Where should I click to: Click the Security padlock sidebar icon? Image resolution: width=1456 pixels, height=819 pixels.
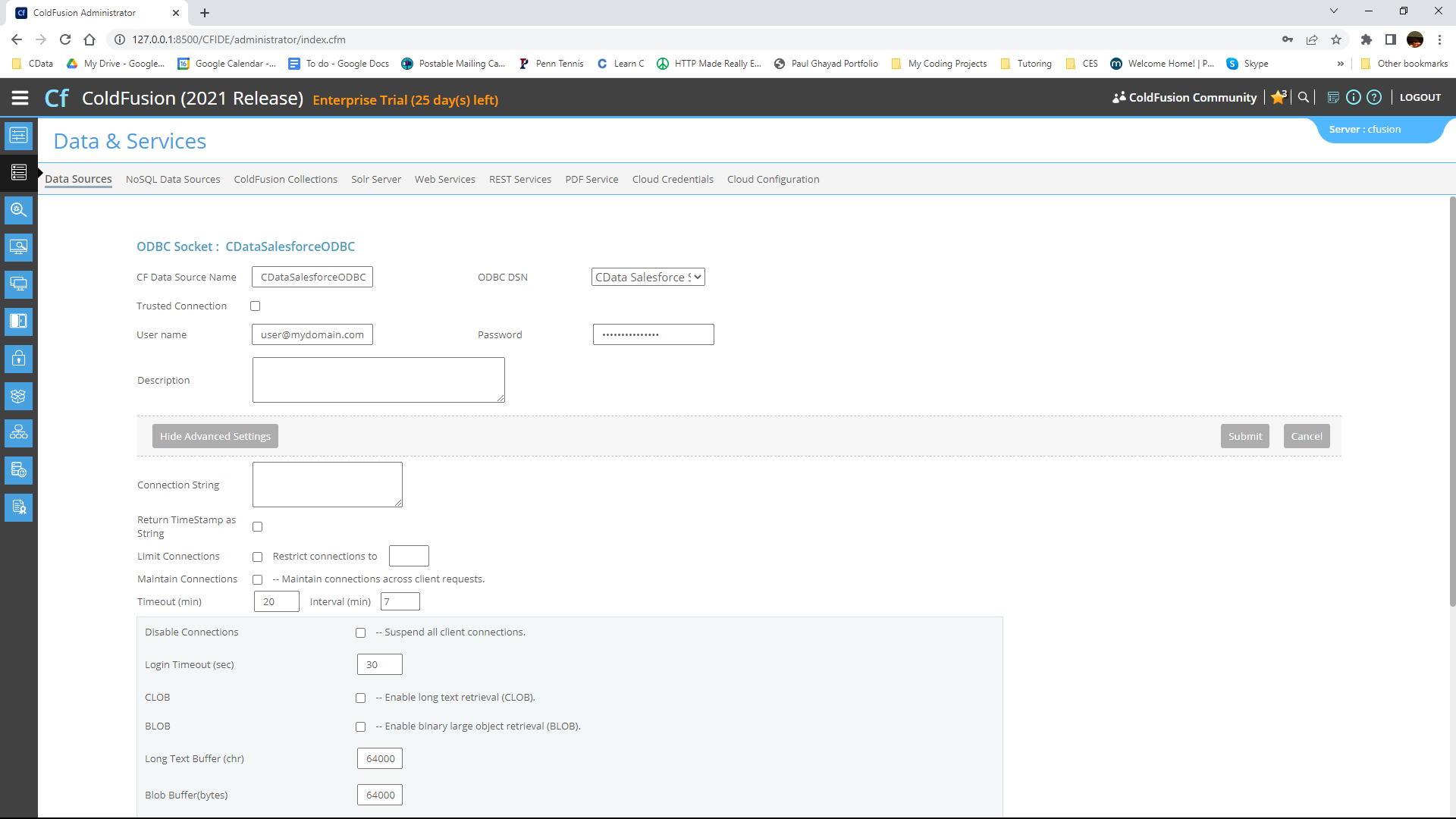click(x=18, y=359)
